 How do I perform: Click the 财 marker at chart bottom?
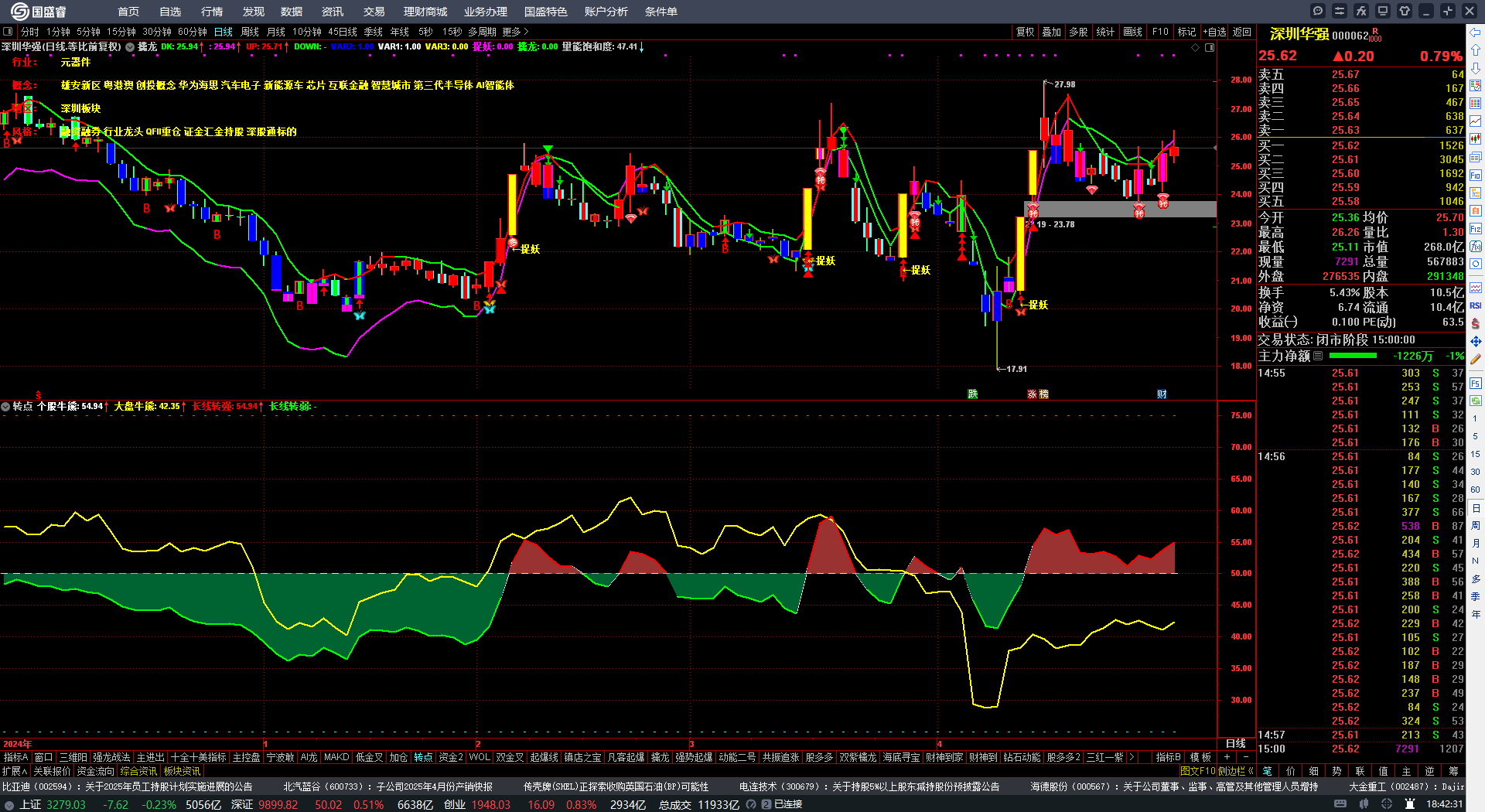[1162, 394]
